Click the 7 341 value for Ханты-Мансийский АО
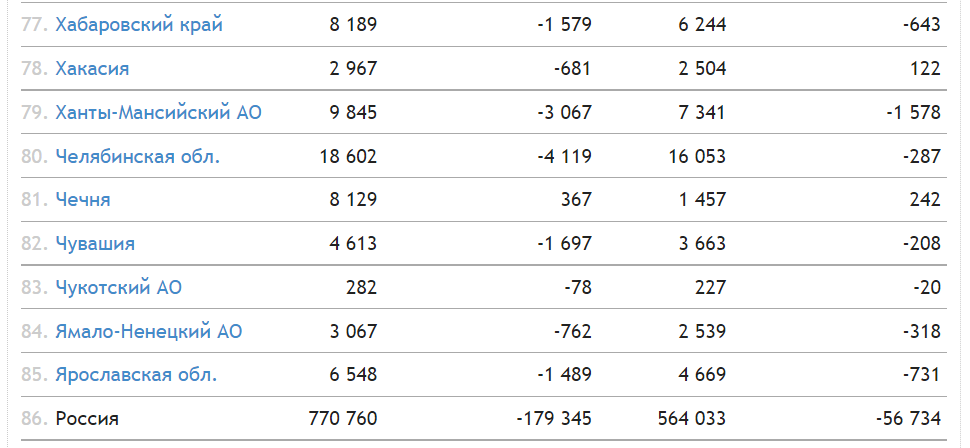Viewport: 970px width, 448px height. click(702, 113)
